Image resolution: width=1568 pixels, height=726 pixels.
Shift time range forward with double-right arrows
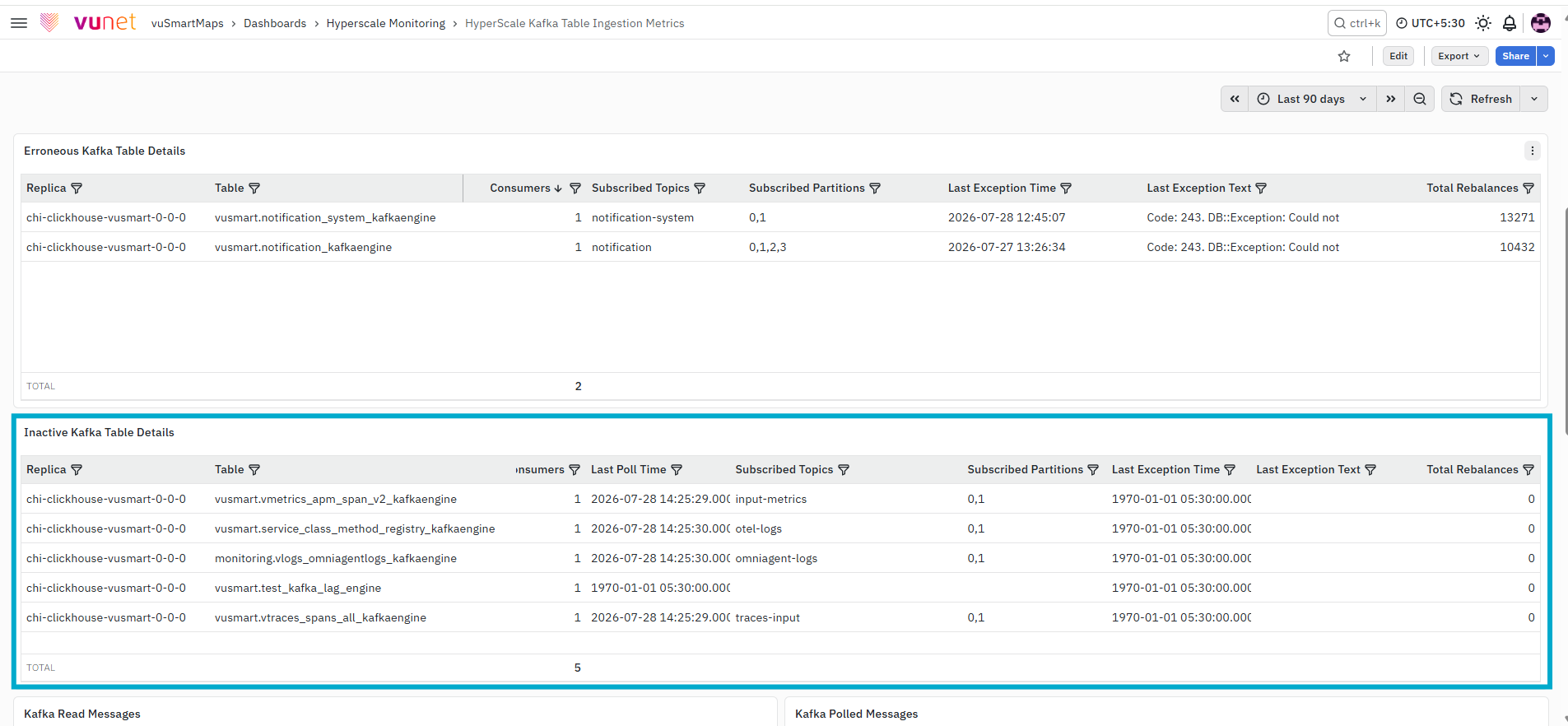(x=1390, y=99)
